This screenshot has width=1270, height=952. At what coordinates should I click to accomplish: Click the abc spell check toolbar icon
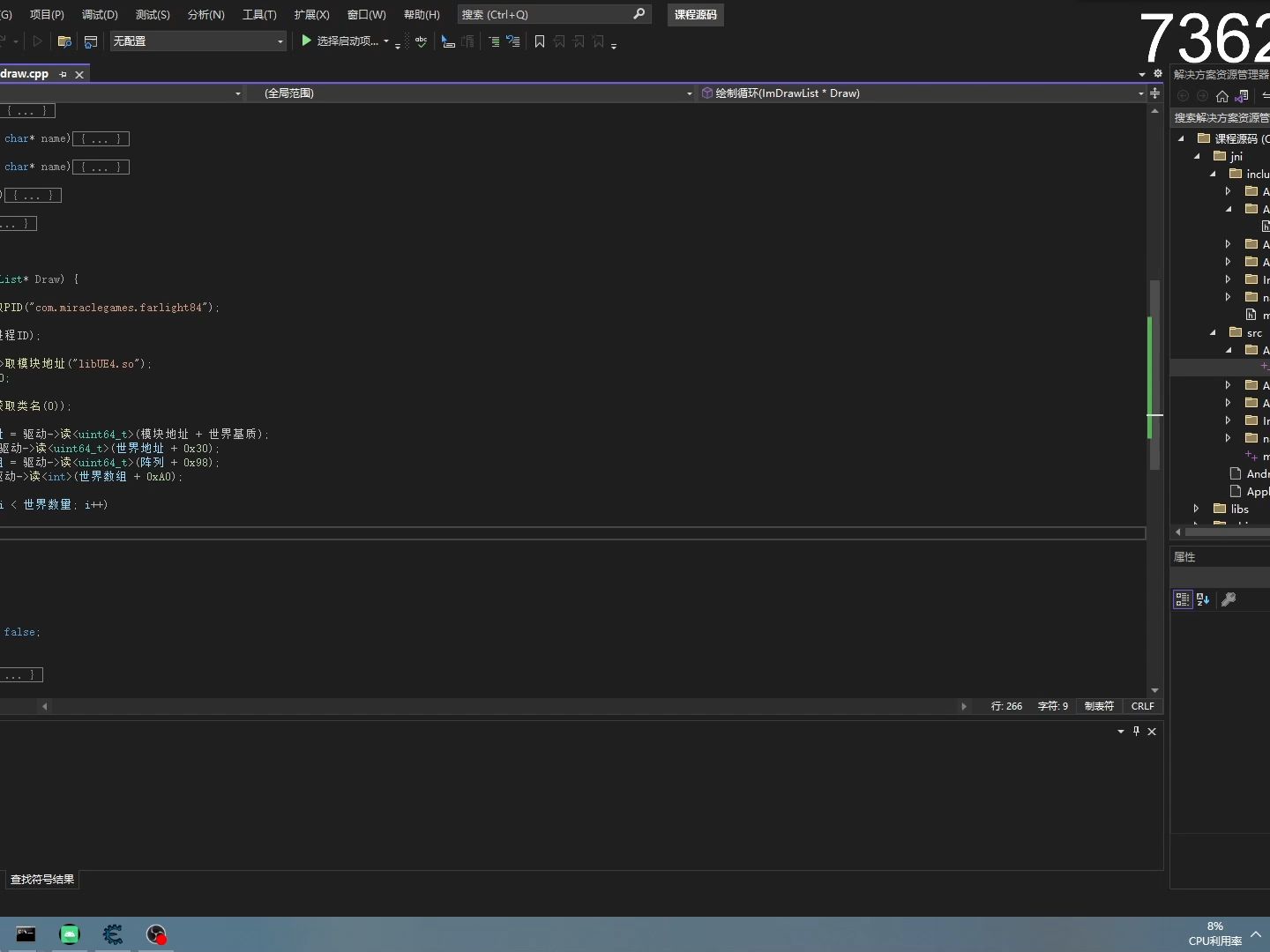point(422,41)
